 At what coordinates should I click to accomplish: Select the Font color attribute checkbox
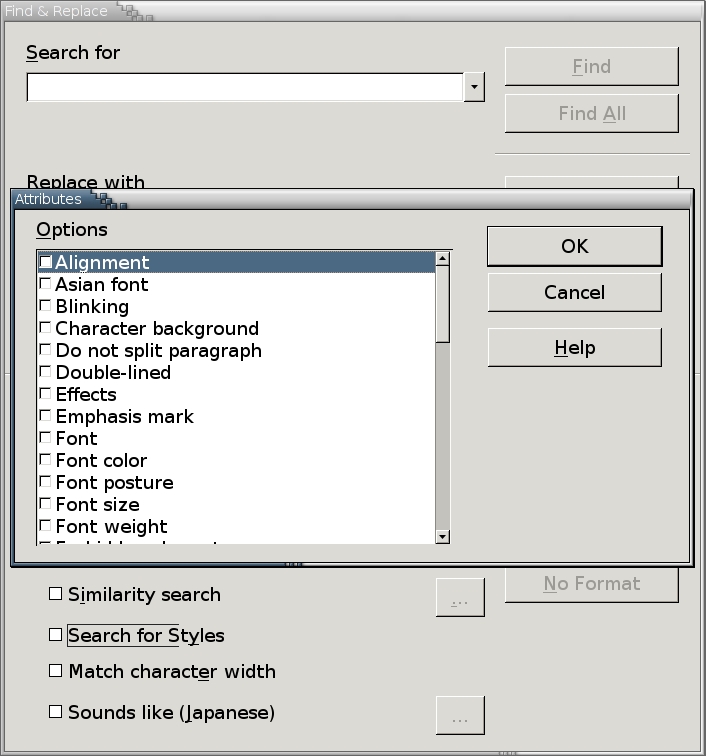[45, 460]
